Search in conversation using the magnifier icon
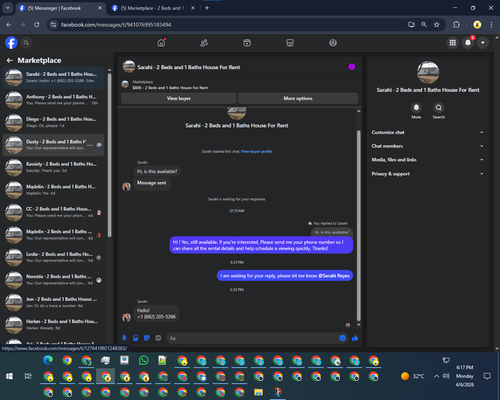Screen dimensions: 500x400 [x=439, y=107]
